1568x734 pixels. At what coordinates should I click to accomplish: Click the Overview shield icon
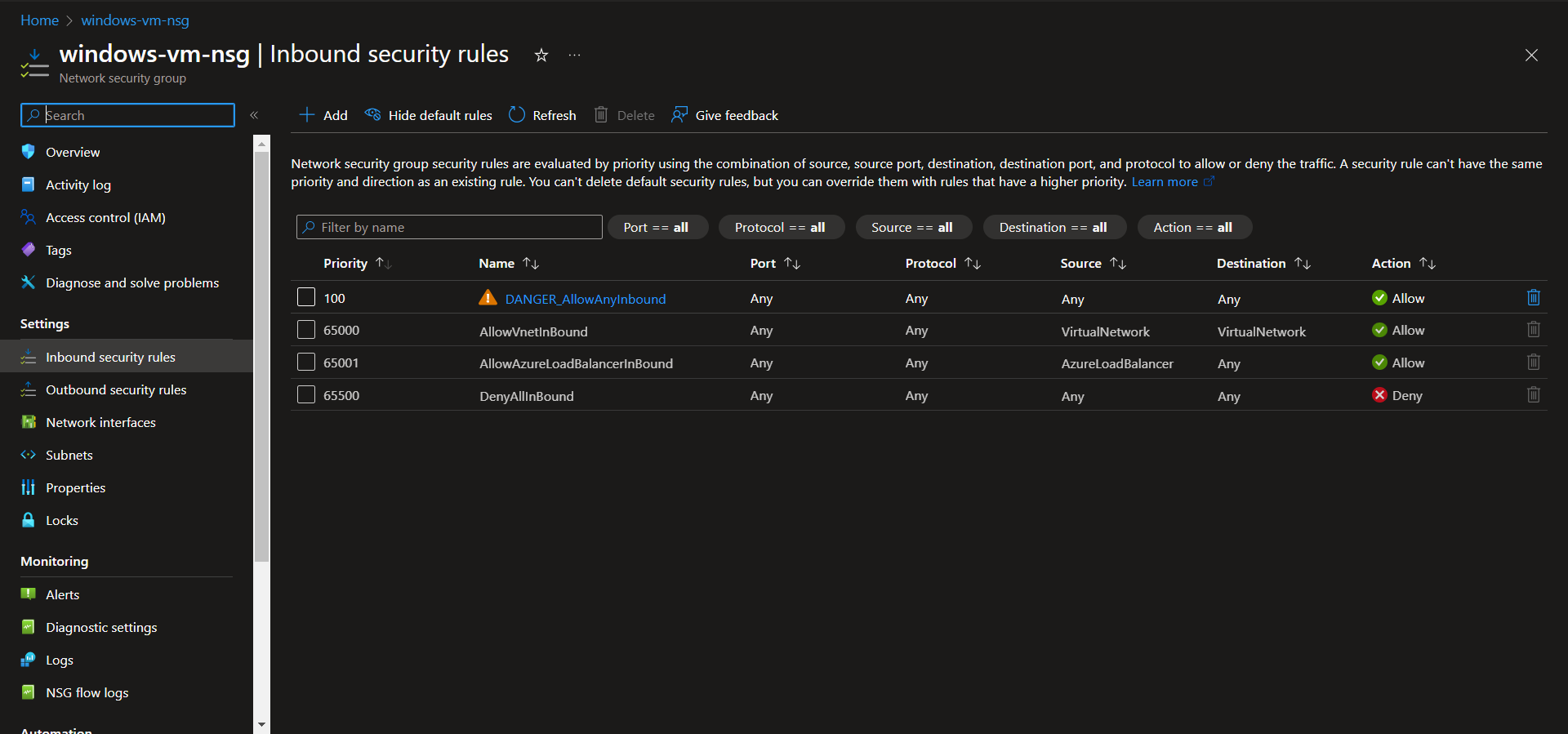coord(29,152)
